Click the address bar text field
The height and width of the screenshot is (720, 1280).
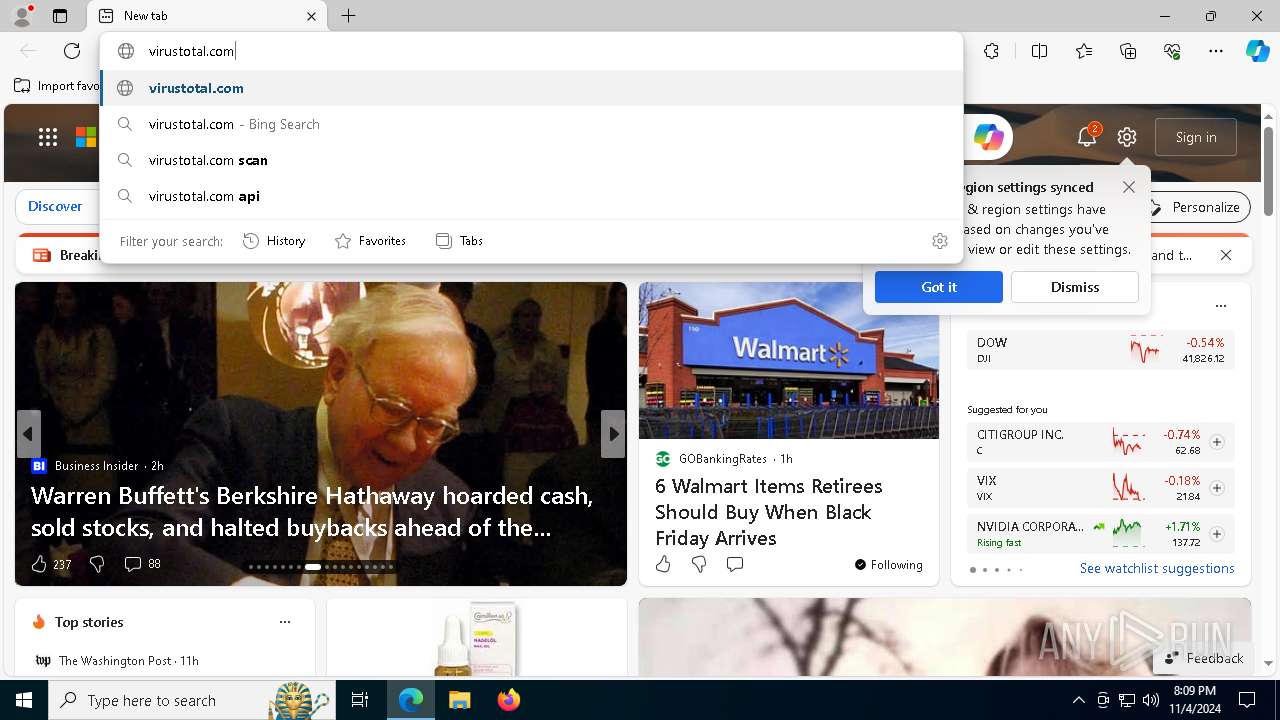point(530,51)
